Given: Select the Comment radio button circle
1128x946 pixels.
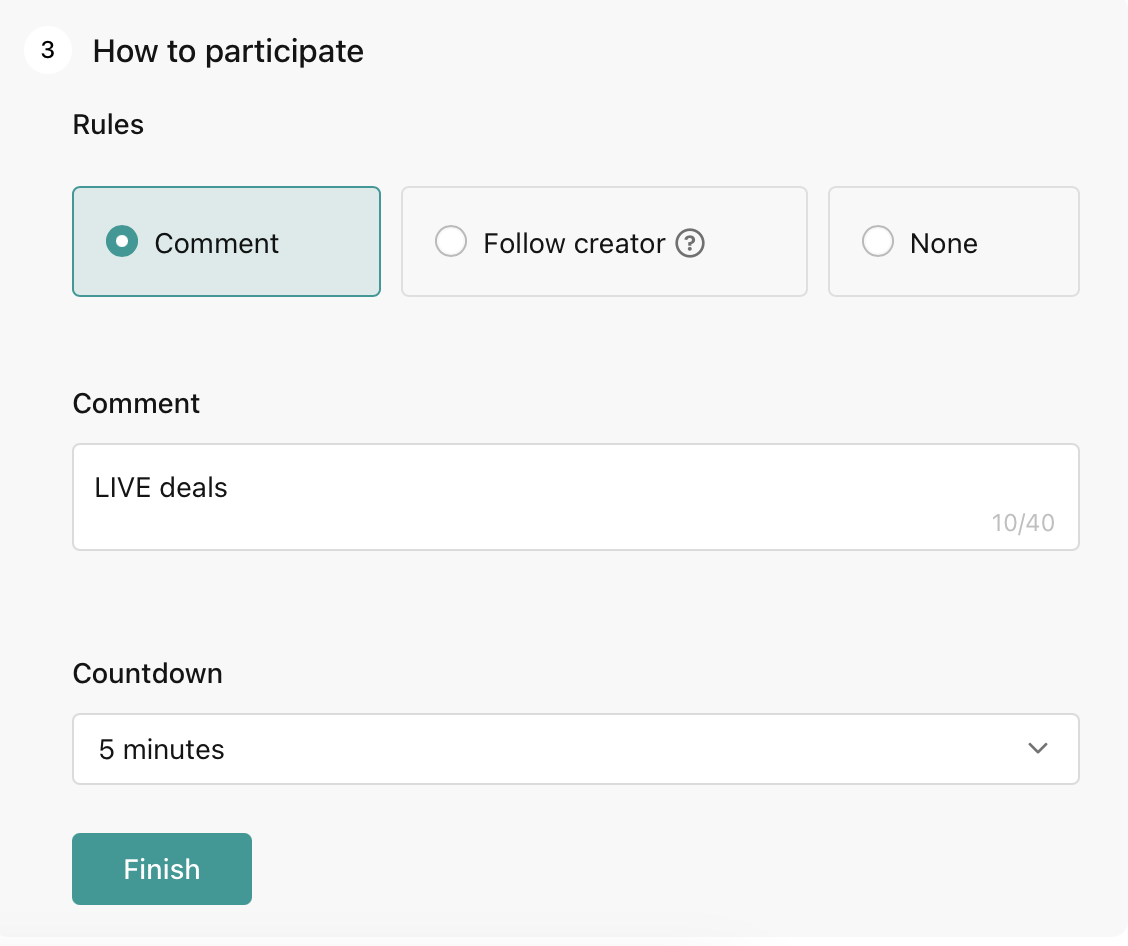Looking at the screenshot, I should pyautogui.click(x=122, y=242).
